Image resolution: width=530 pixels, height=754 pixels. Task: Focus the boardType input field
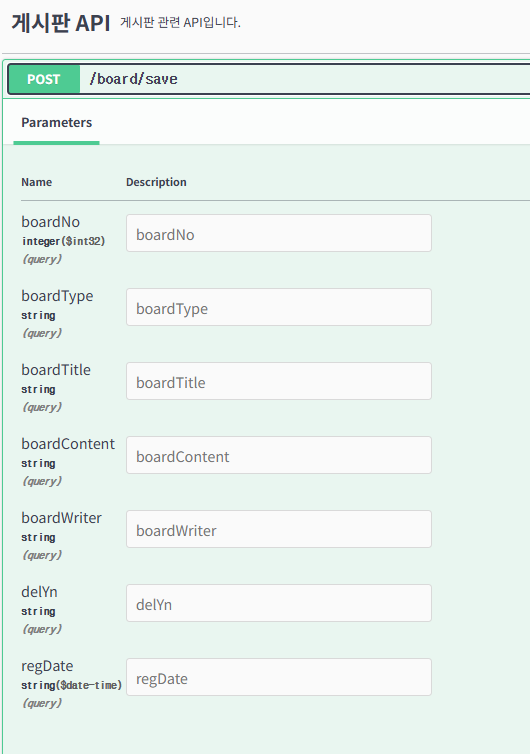279,307
